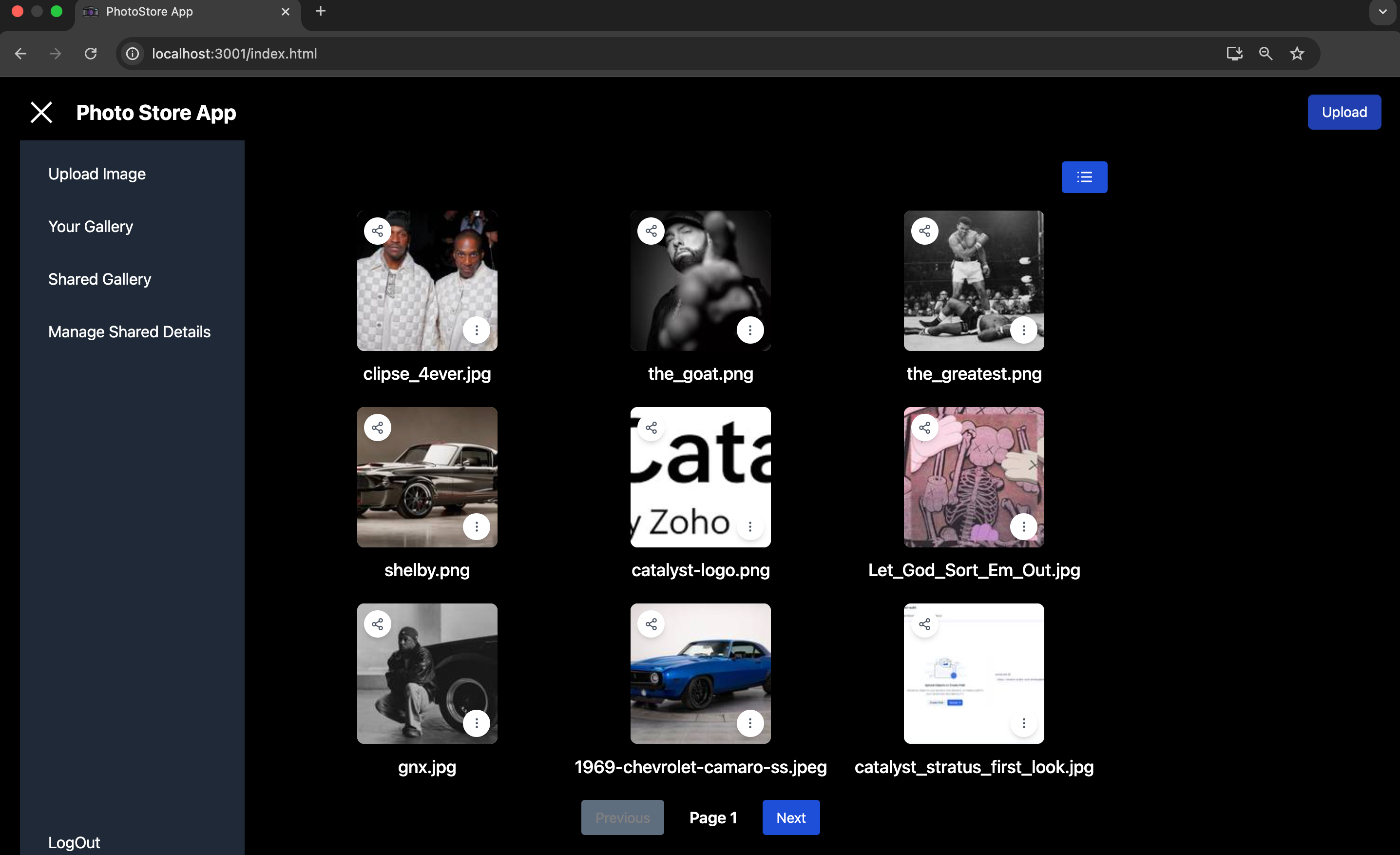Image resolution: width=1400 pixels, height=855 pixels.
Task: Expand options menu for Let_God_Sort_Em_Out.jpg
Action: click(x=1023, y=526)
